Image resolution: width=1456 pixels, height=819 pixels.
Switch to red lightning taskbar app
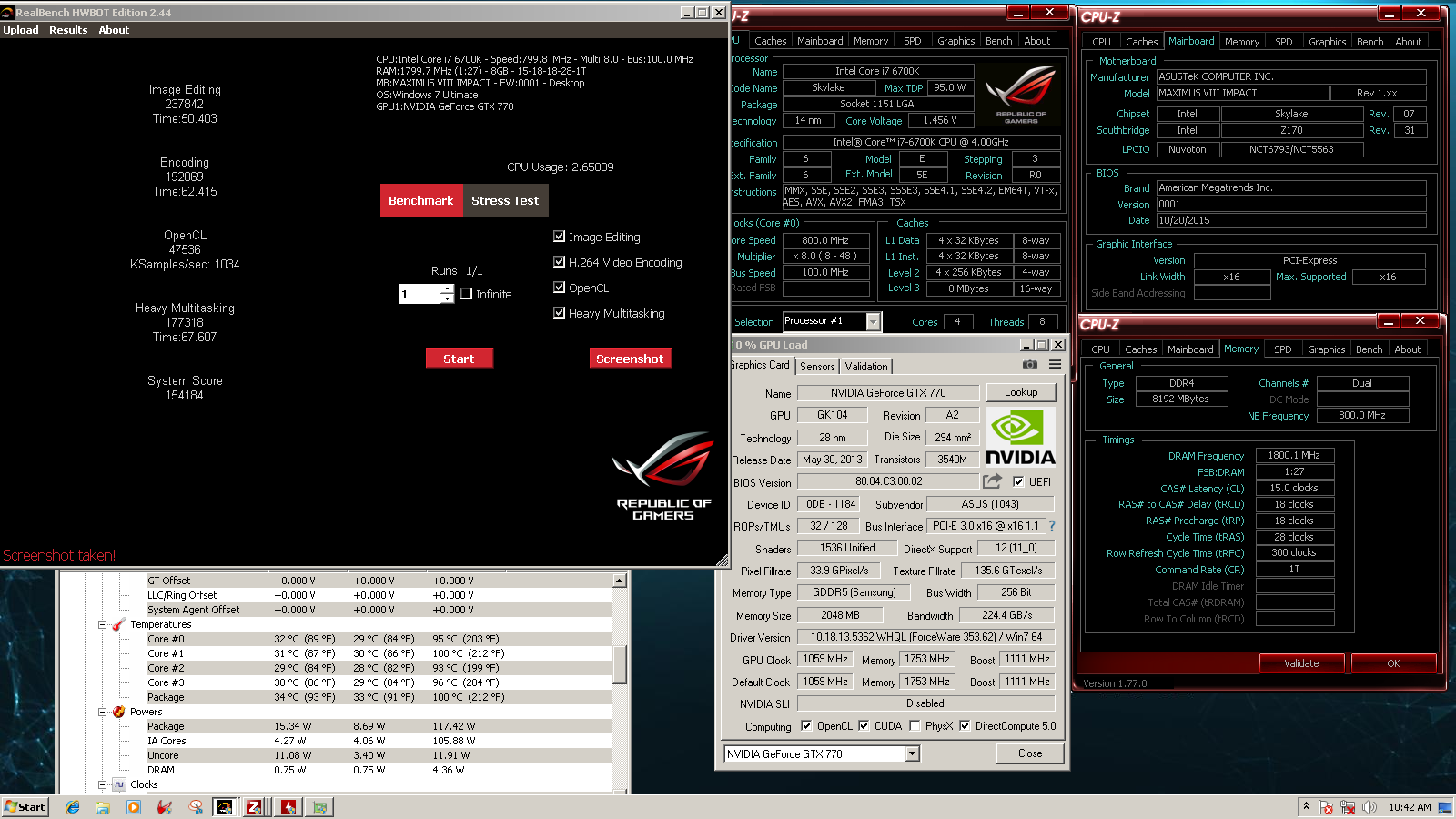288,807
